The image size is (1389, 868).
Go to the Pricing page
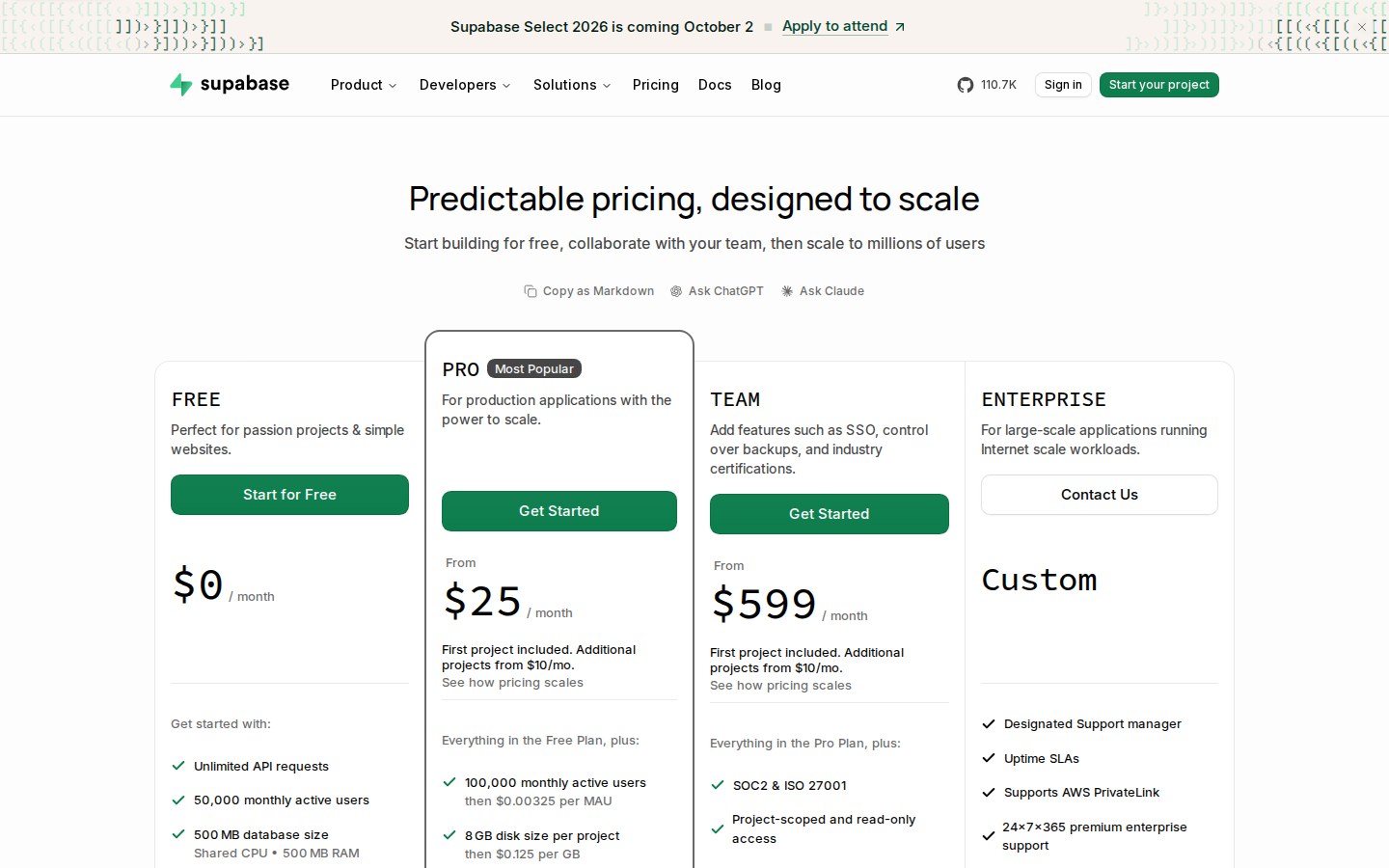pyautogui.click(x=656, y=85)
